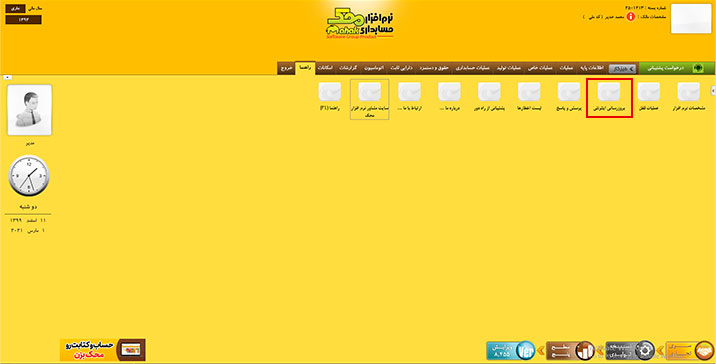This screenshot has height=364, width=716.
Task: Click the gray gear badge at bottom
Action: [x=631, y=350]
